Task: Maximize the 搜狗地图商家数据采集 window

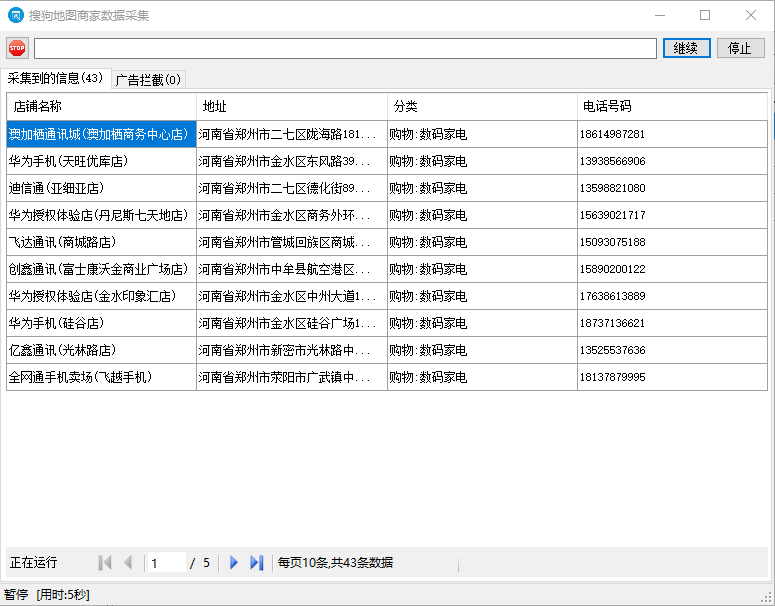Action: [x=705, y=15]
